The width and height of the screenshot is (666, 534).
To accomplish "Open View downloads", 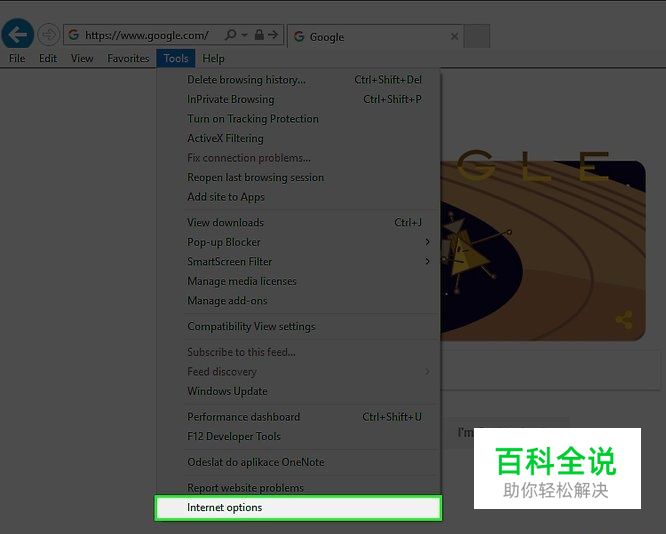I will pos(299,223).
